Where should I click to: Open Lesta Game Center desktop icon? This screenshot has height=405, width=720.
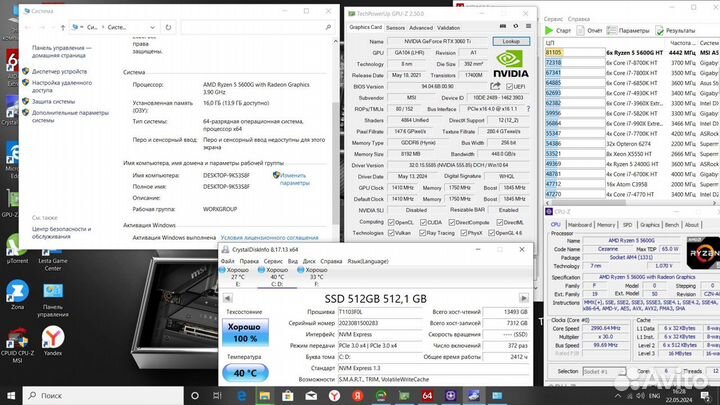(52, 259)
